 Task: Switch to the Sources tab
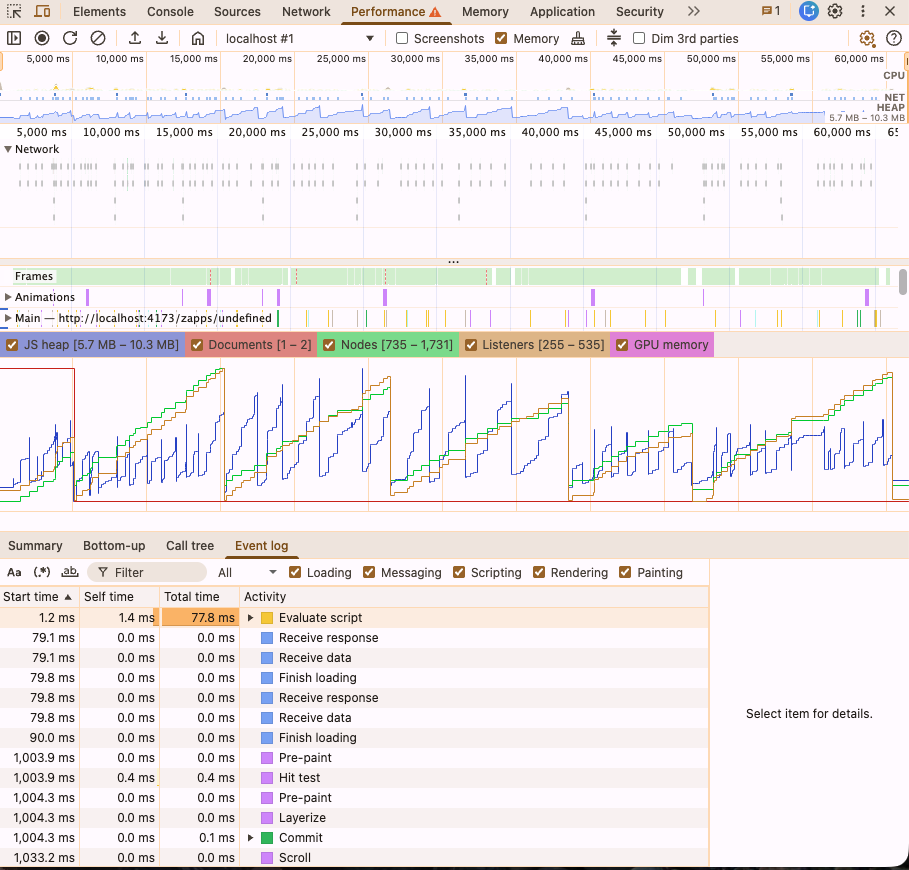237,12
